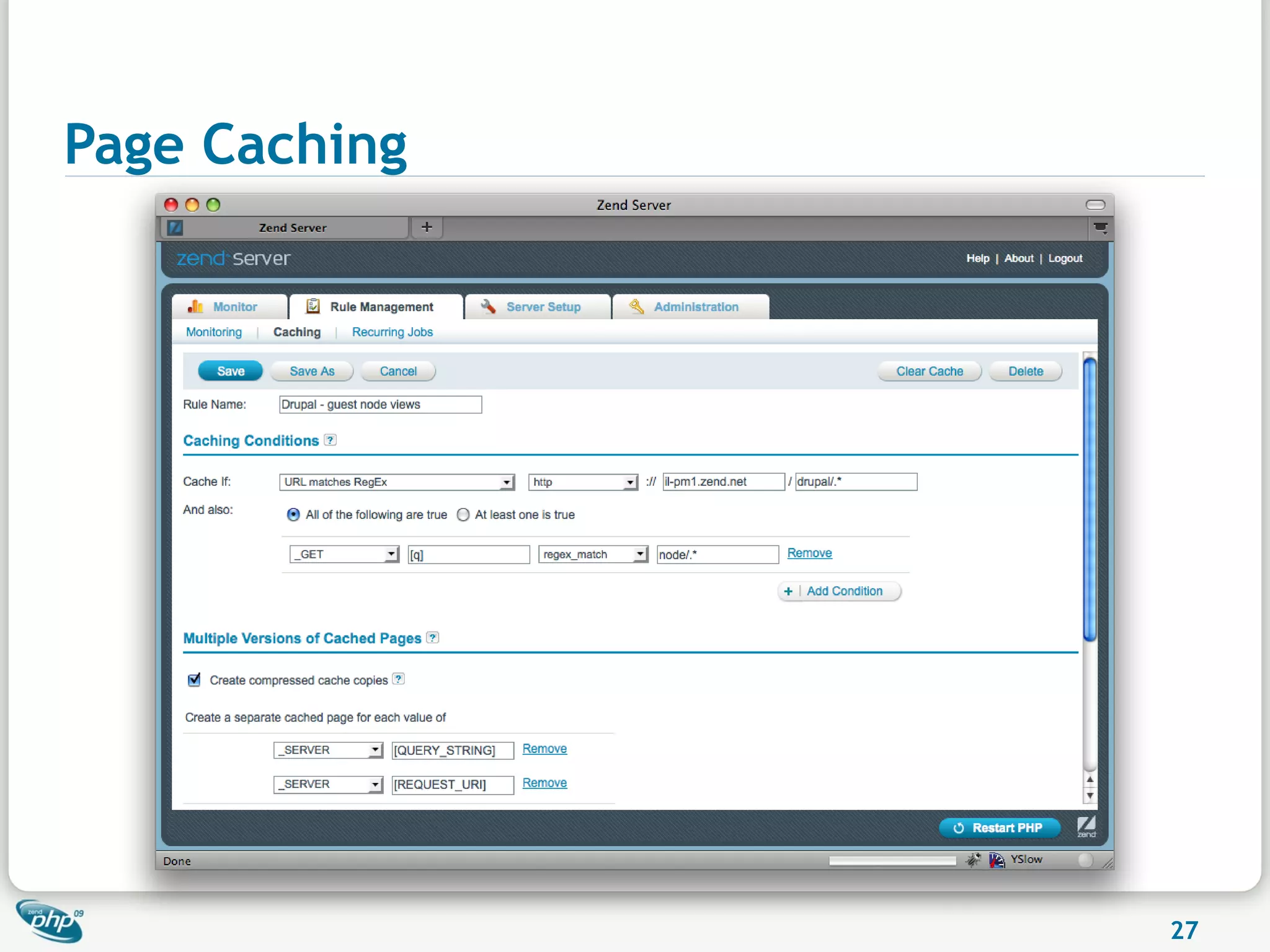Click the Save button
Image resolution: width=1270 pixels, height=952 pixels.
point(231,371)
